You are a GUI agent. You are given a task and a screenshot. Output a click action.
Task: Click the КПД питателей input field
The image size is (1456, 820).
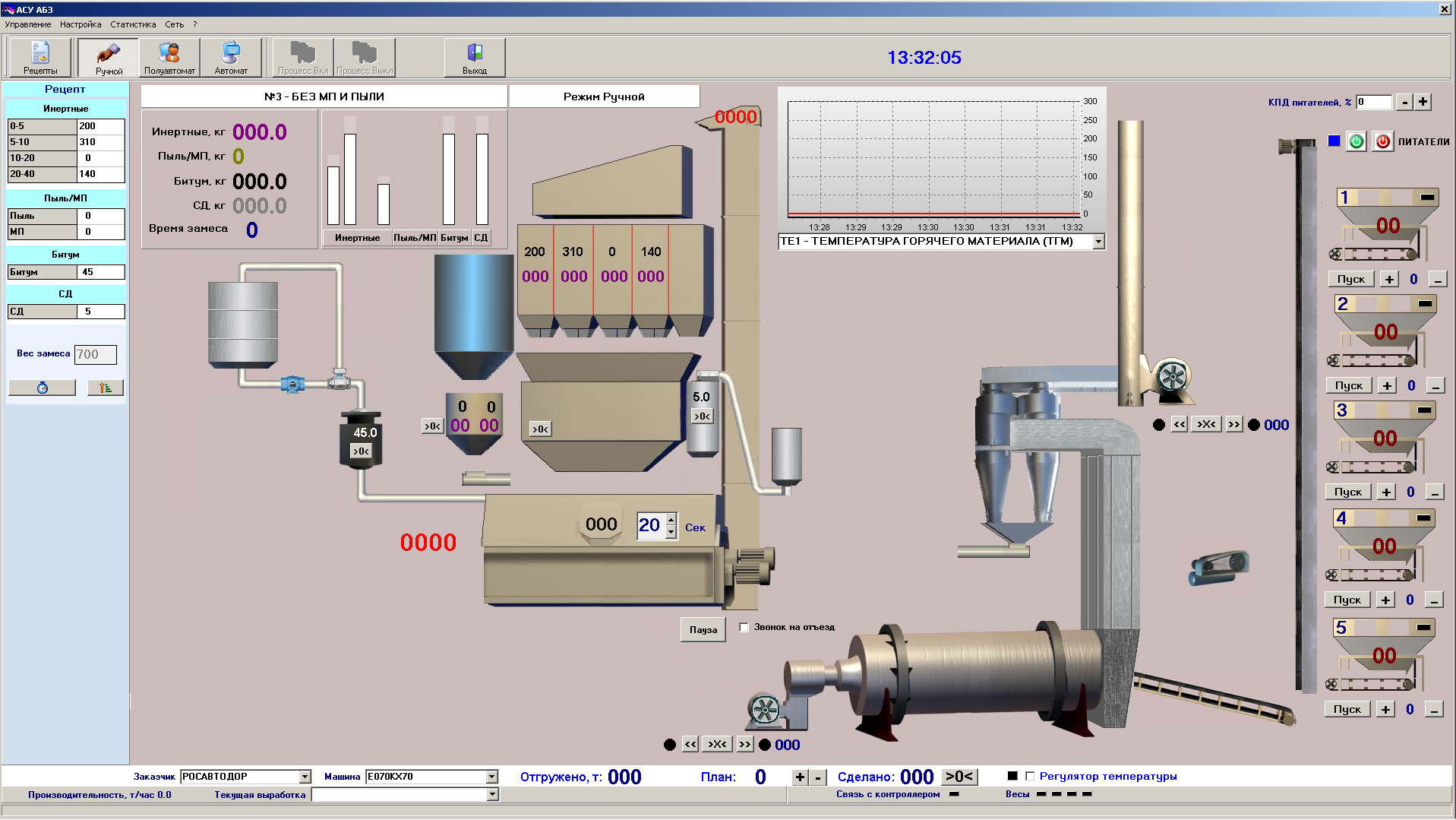pos(1374,102)
